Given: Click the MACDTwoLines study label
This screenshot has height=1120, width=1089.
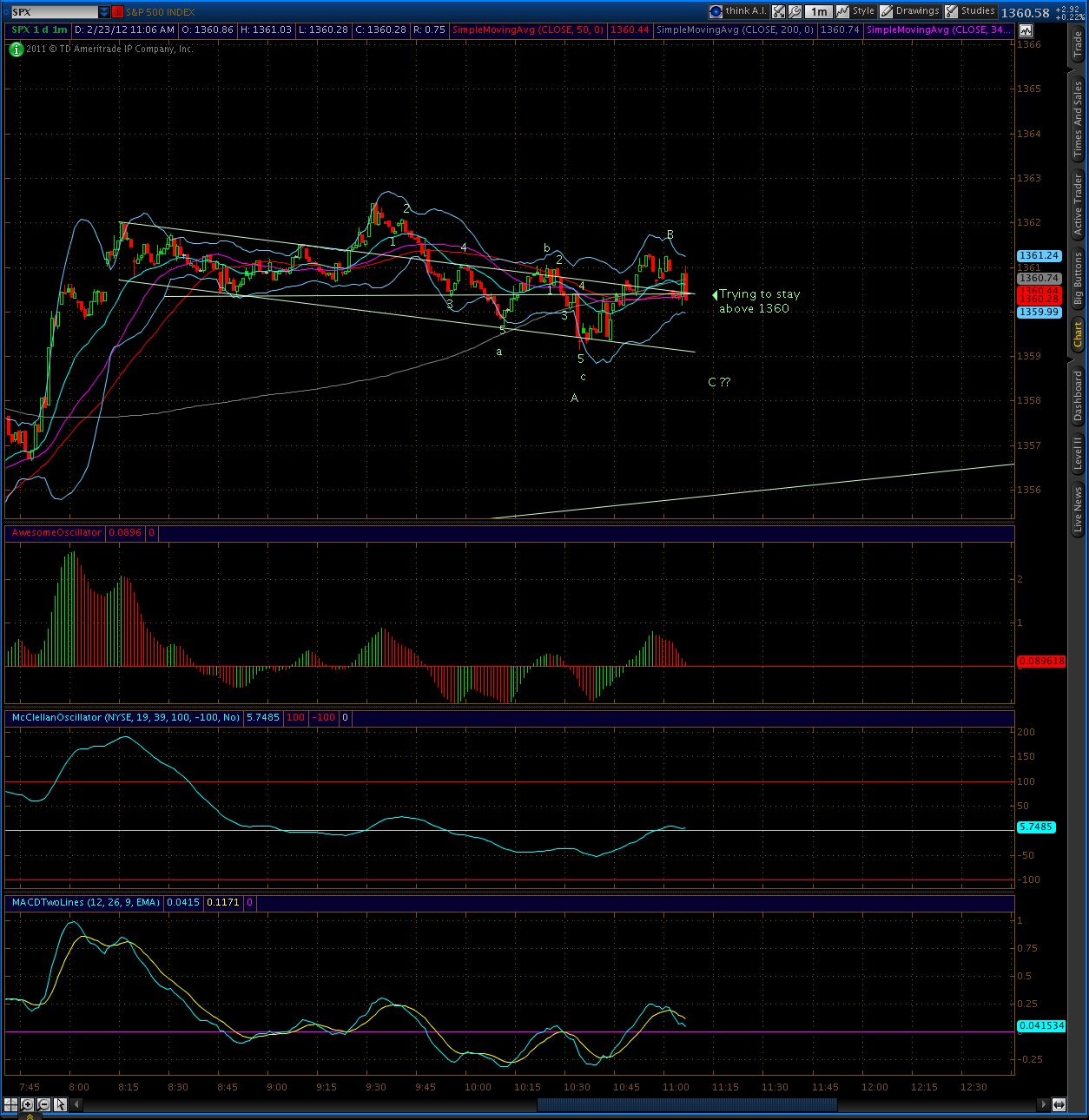Looking at the screenshot, I should click(x=86, y=903).
